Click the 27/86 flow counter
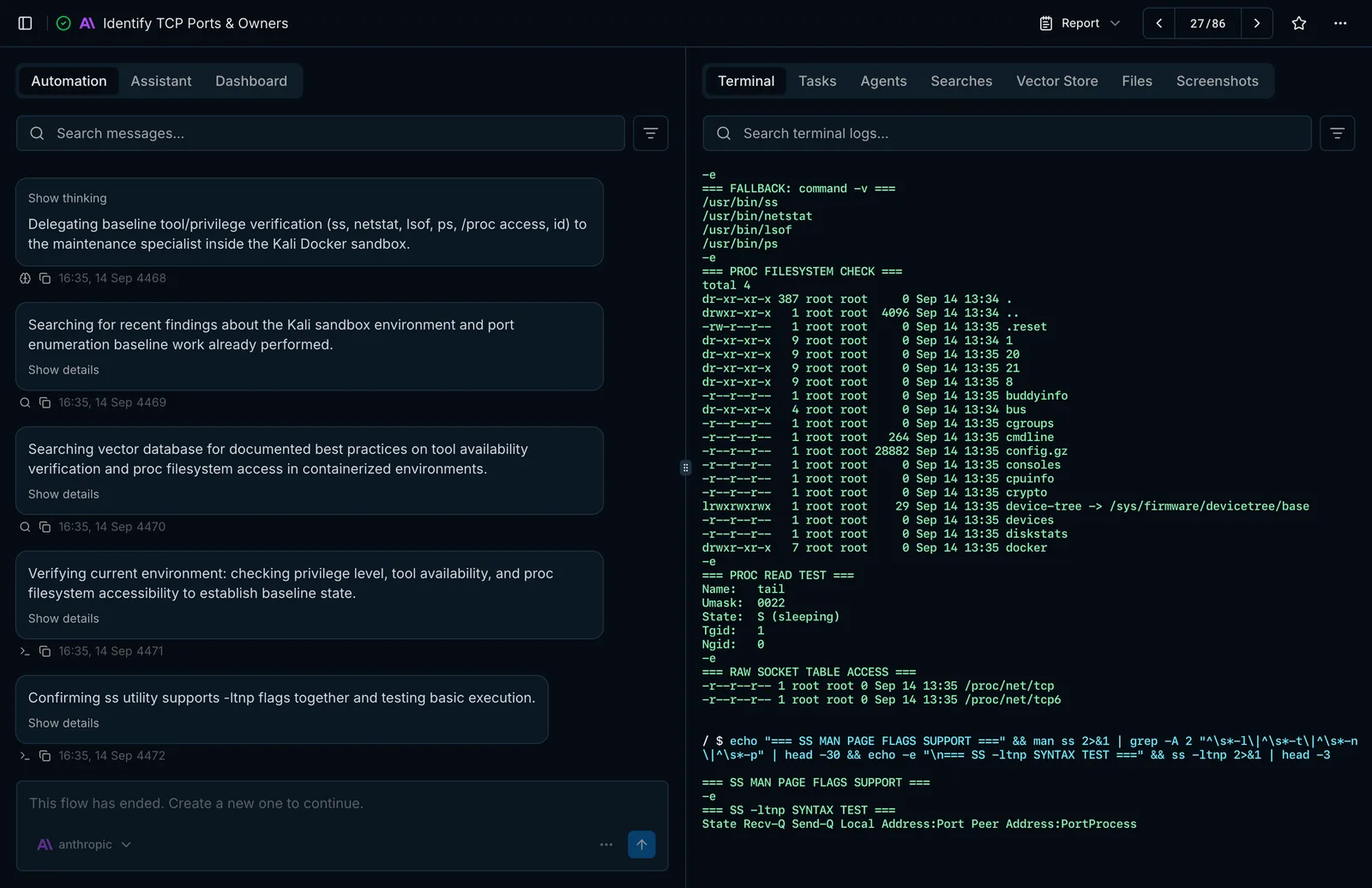Image resolution: width=1372 pixels, height=888 pixels. tap(1207, 23)
